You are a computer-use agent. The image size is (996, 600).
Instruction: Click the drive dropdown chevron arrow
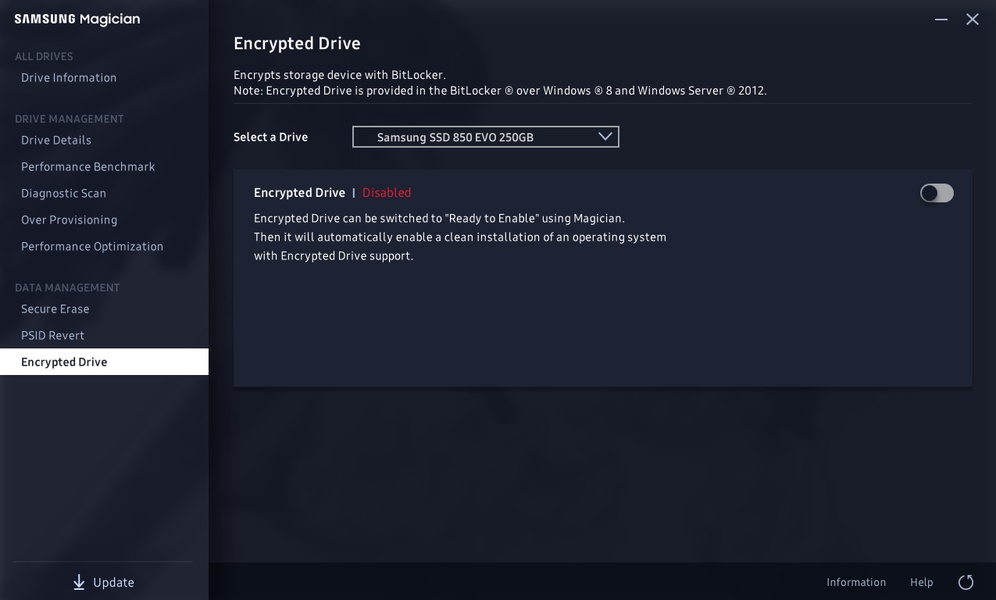tap(605, 137)
